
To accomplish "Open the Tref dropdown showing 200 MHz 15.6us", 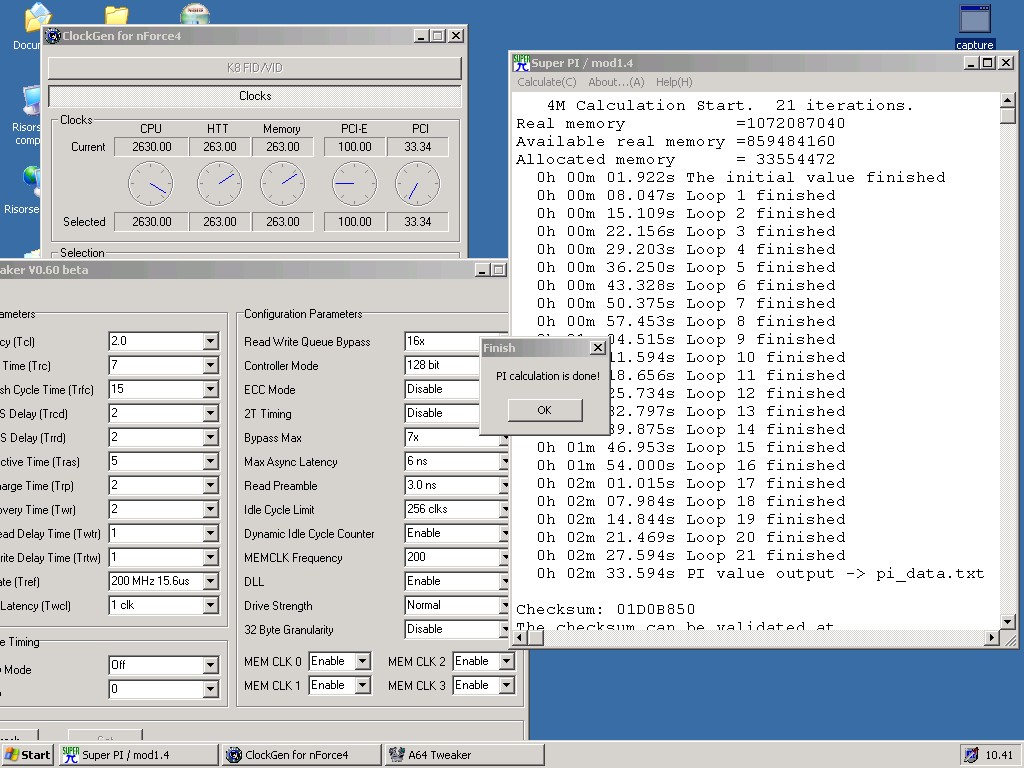I will [210, 582].
